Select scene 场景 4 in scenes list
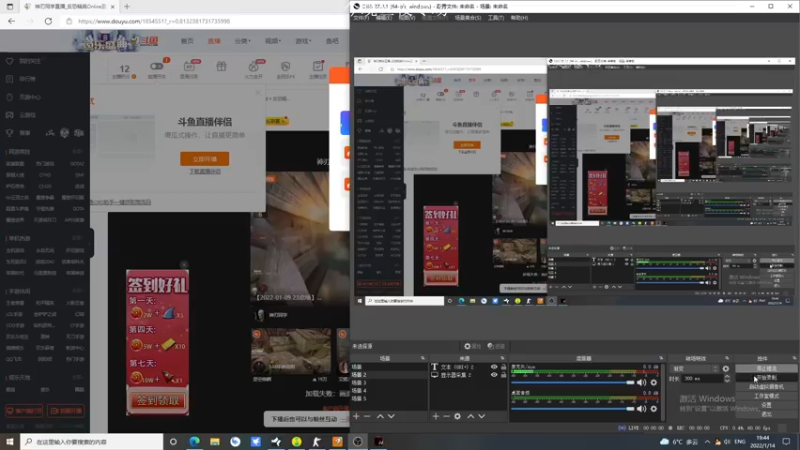800x450 pixels. (x=389, y=391)
